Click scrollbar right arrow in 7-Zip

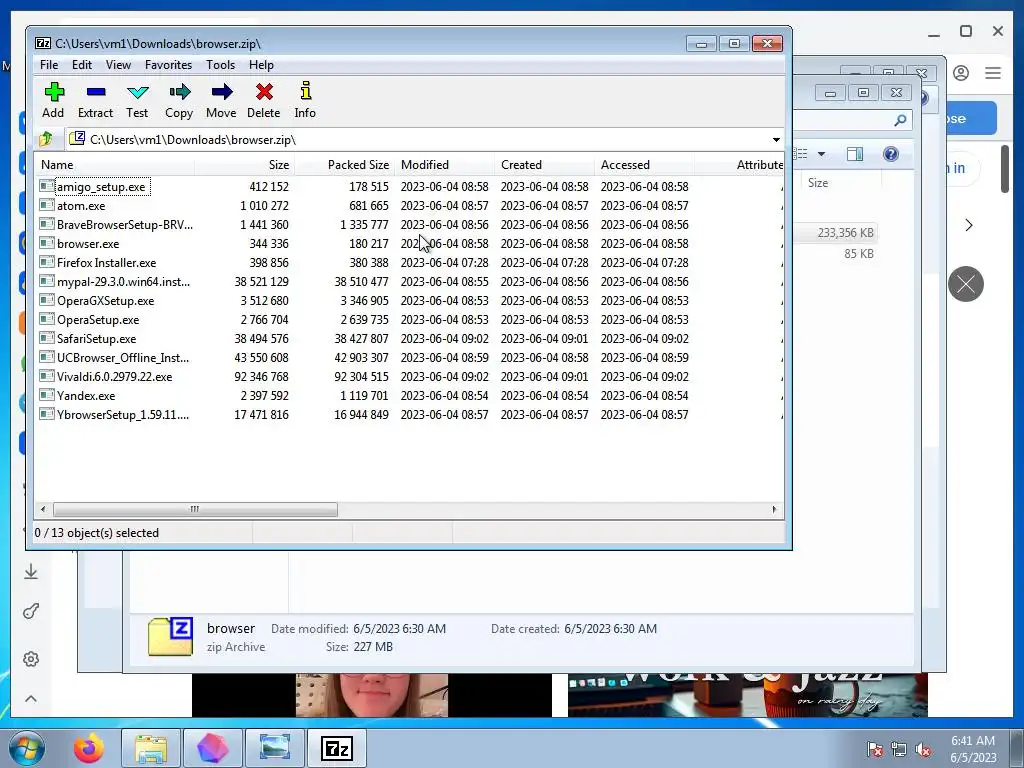[775, 509]
